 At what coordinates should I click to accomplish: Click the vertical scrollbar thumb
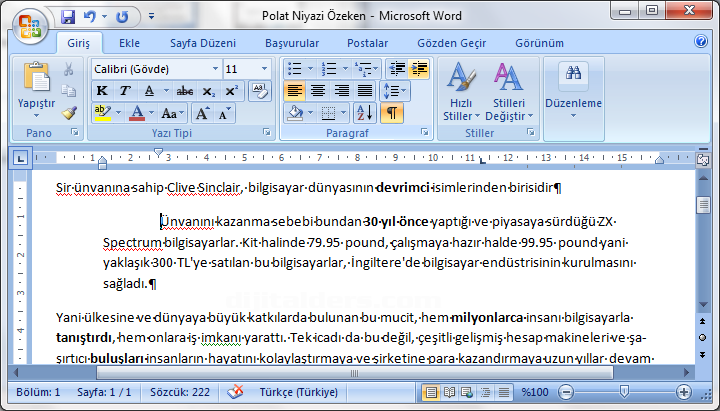click(703, 205)
